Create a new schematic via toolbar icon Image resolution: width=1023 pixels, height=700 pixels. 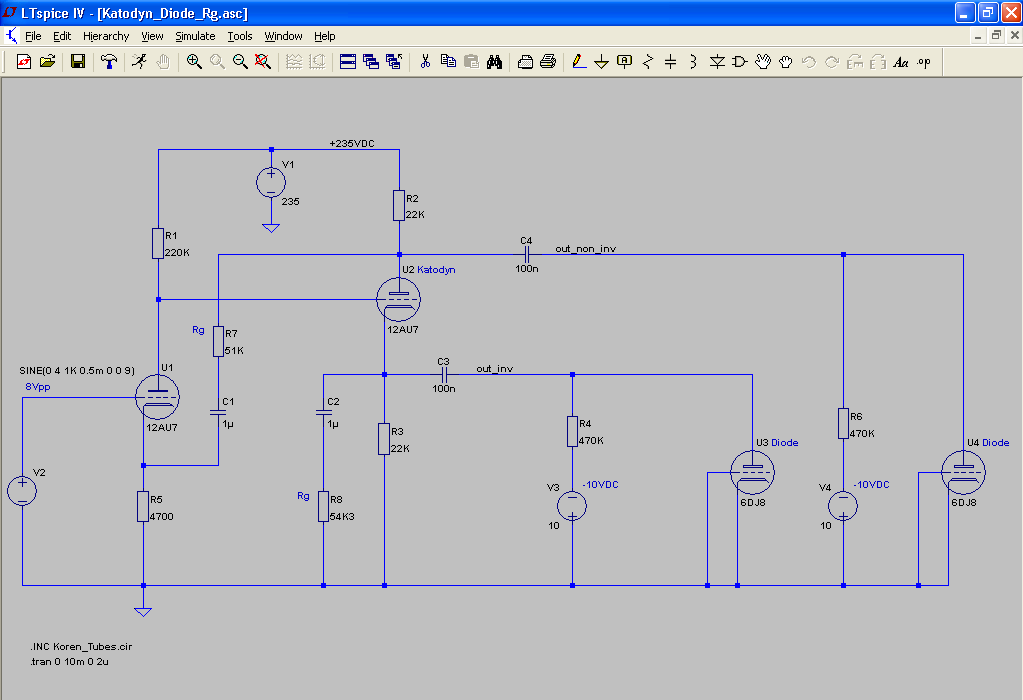click(23, 62)
